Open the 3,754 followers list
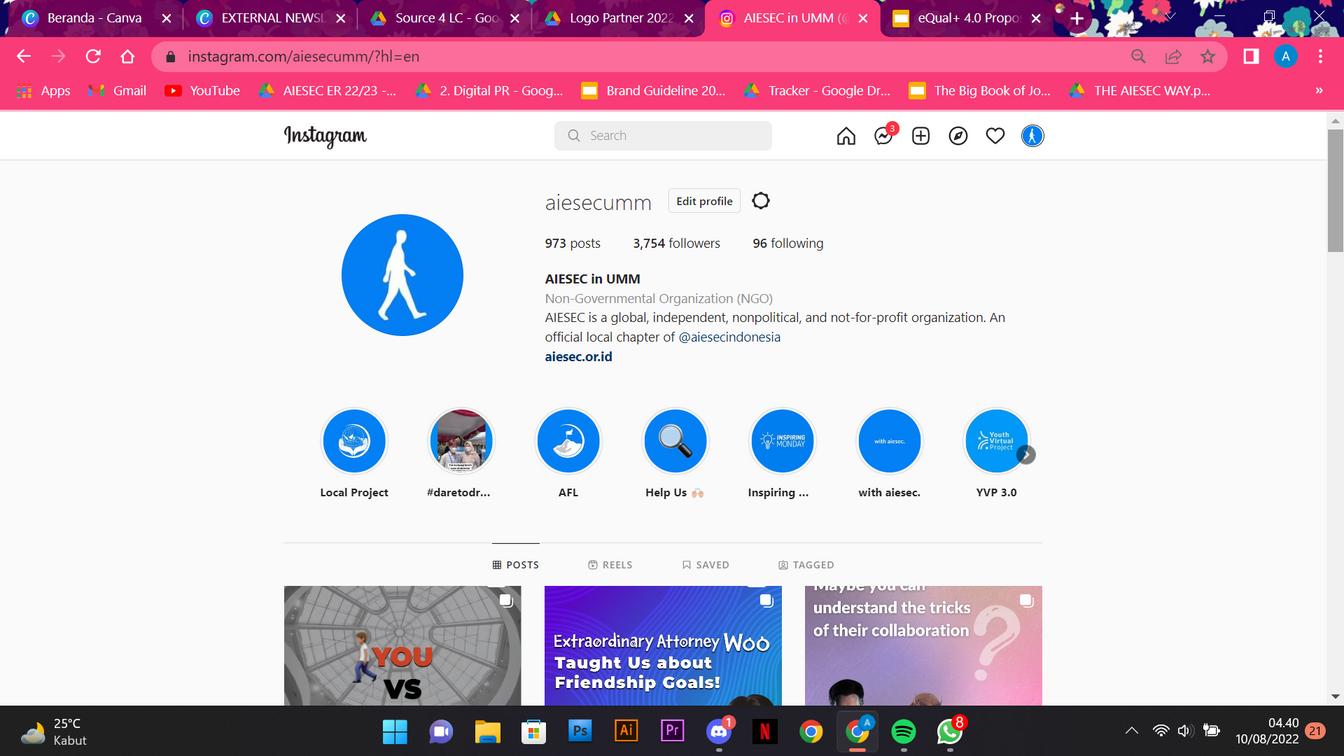Viewport: 1344px width, 756px height. click(x=676, y=243)
